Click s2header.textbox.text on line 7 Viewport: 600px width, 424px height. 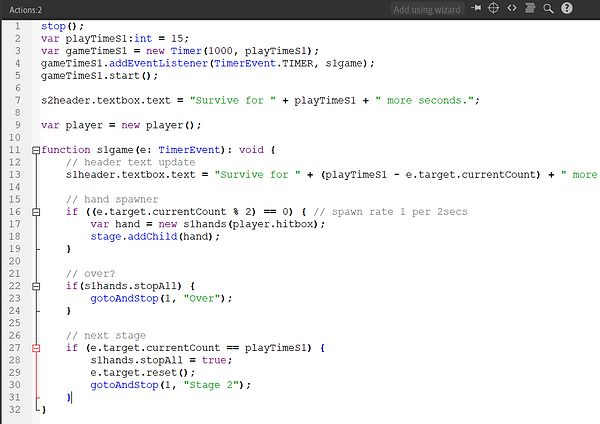click(x=106, y=100)
